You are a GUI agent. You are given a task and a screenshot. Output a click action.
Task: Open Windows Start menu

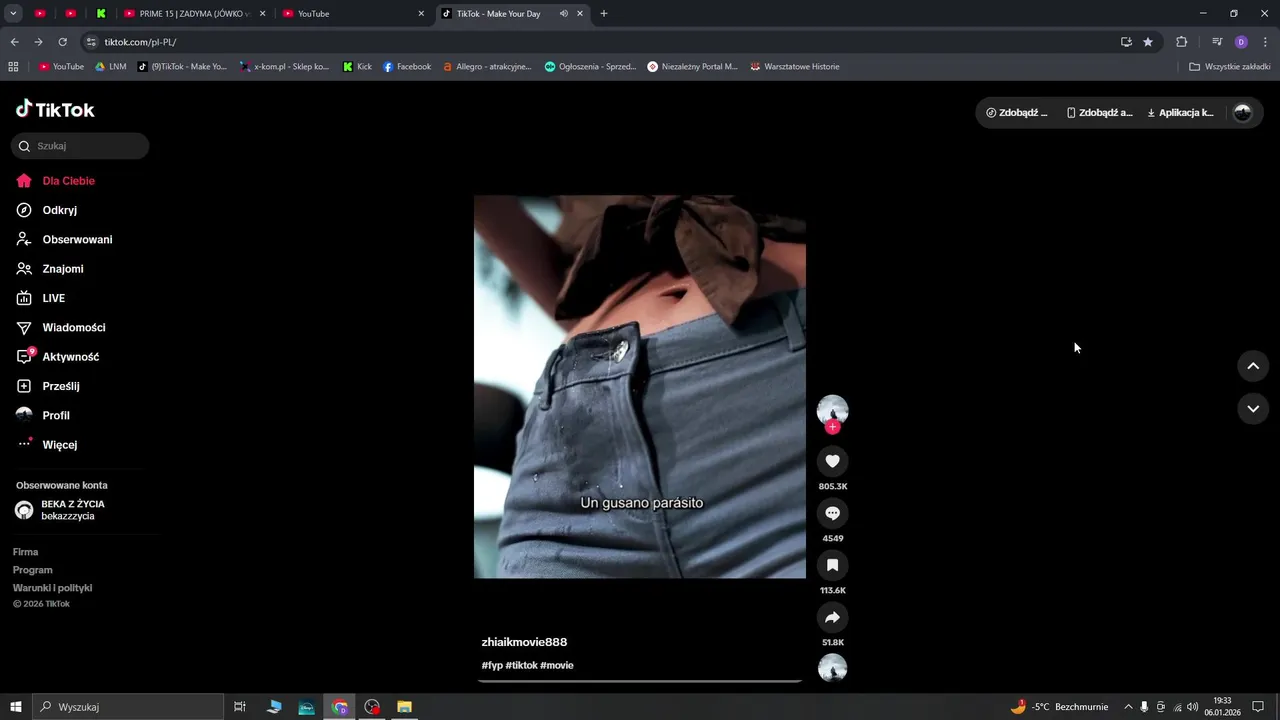click(x=16, y=707)
